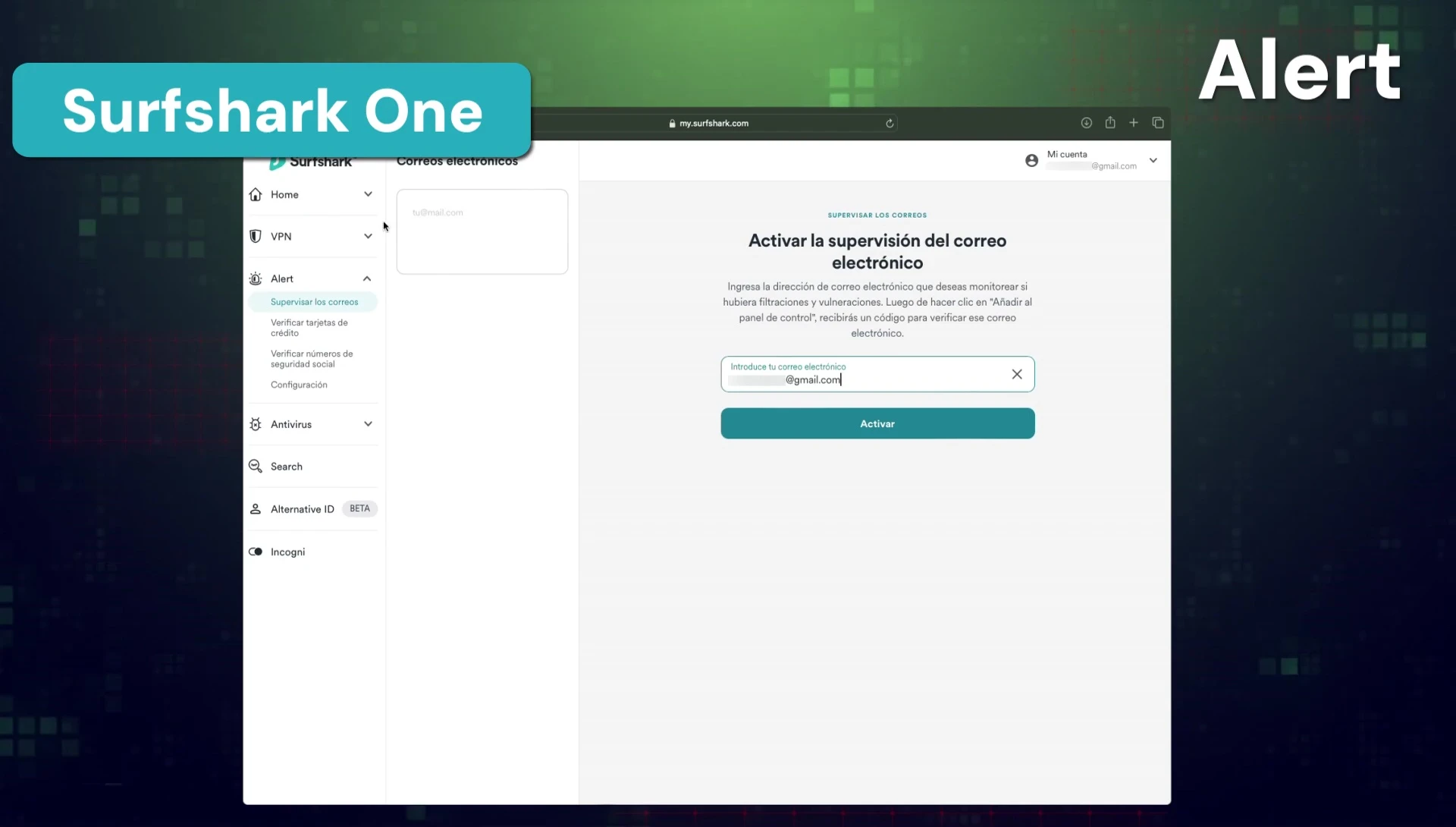Clear the email field with X icon
Image resolution: width=1456 pixels, height=827 pixels.
click(x=1017, y=374)
